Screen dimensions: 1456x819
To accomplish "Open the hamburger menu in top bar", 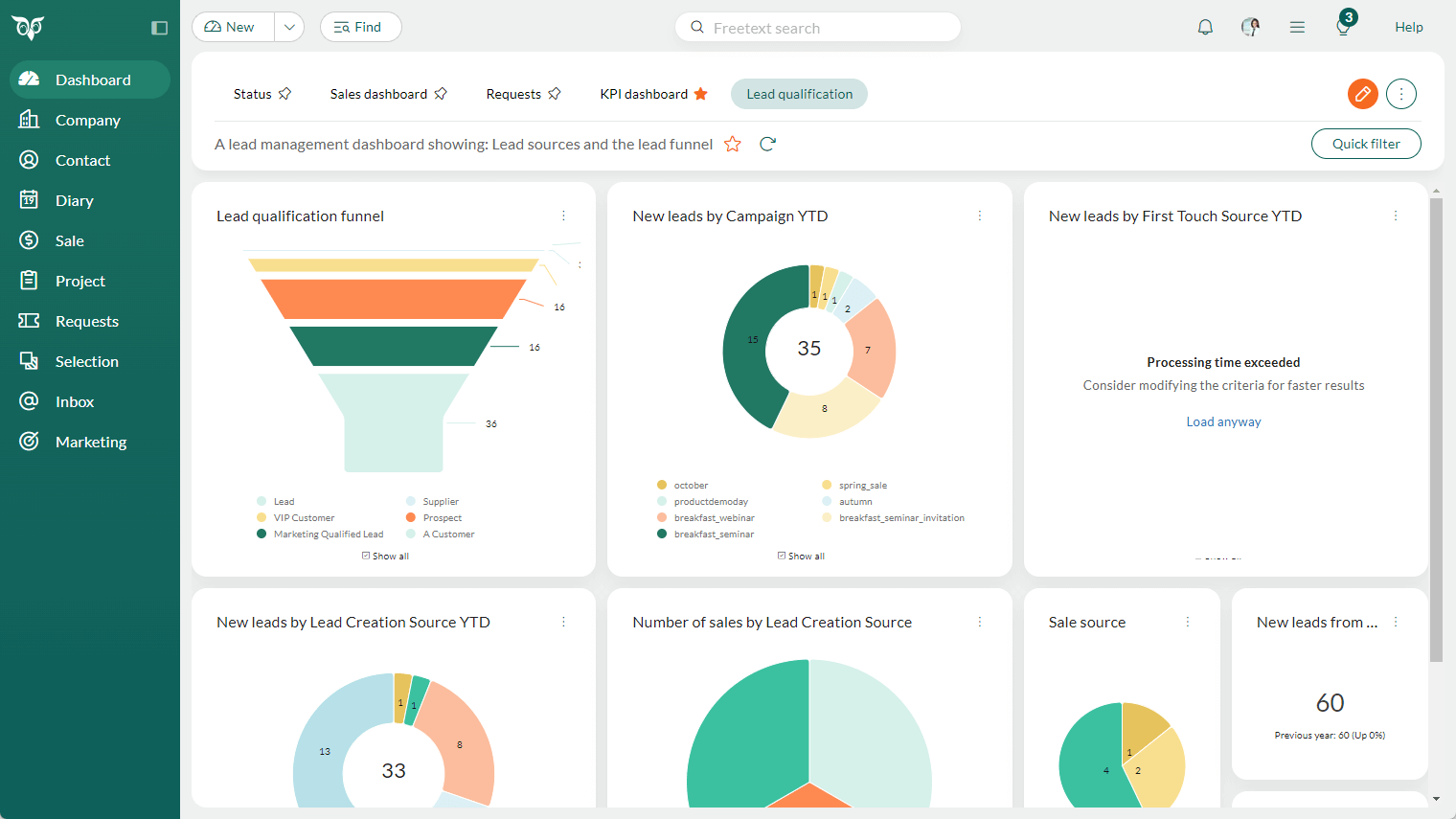I will pos(1297,27).
